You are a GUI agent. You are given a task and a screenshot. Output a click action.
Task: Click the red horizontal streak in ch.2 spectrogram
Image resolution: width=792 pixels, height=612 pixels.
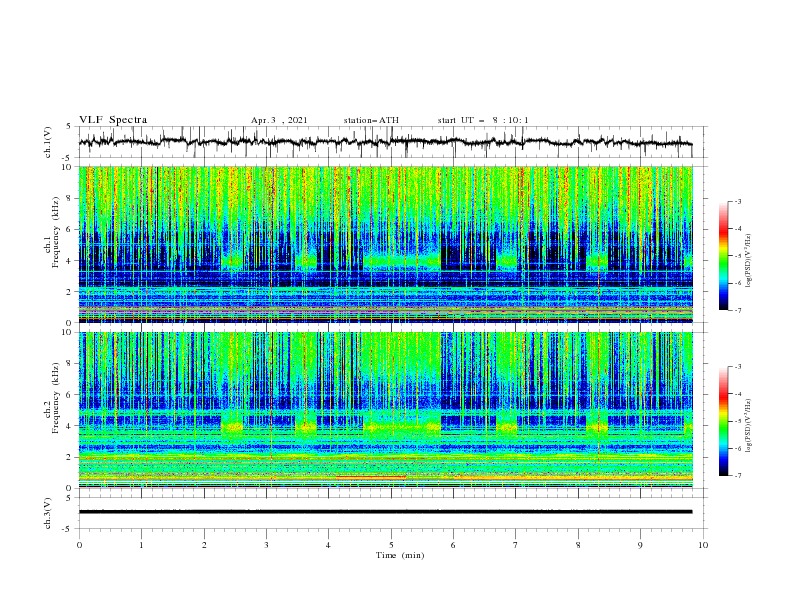[x=371, y=477]
